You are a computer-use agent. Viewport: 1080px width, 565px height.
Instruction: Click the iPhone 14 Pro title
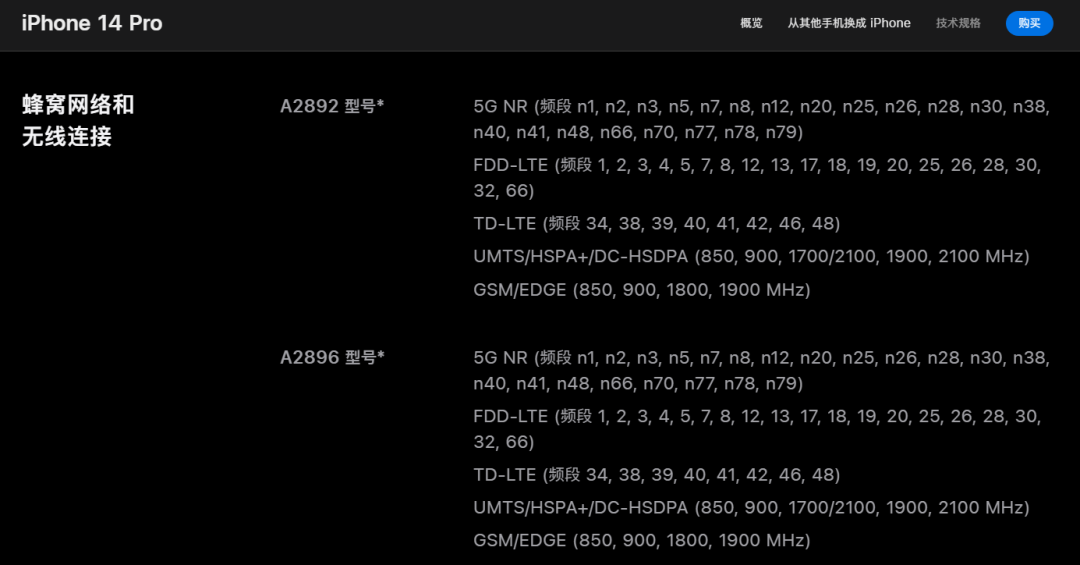point(92,23)
